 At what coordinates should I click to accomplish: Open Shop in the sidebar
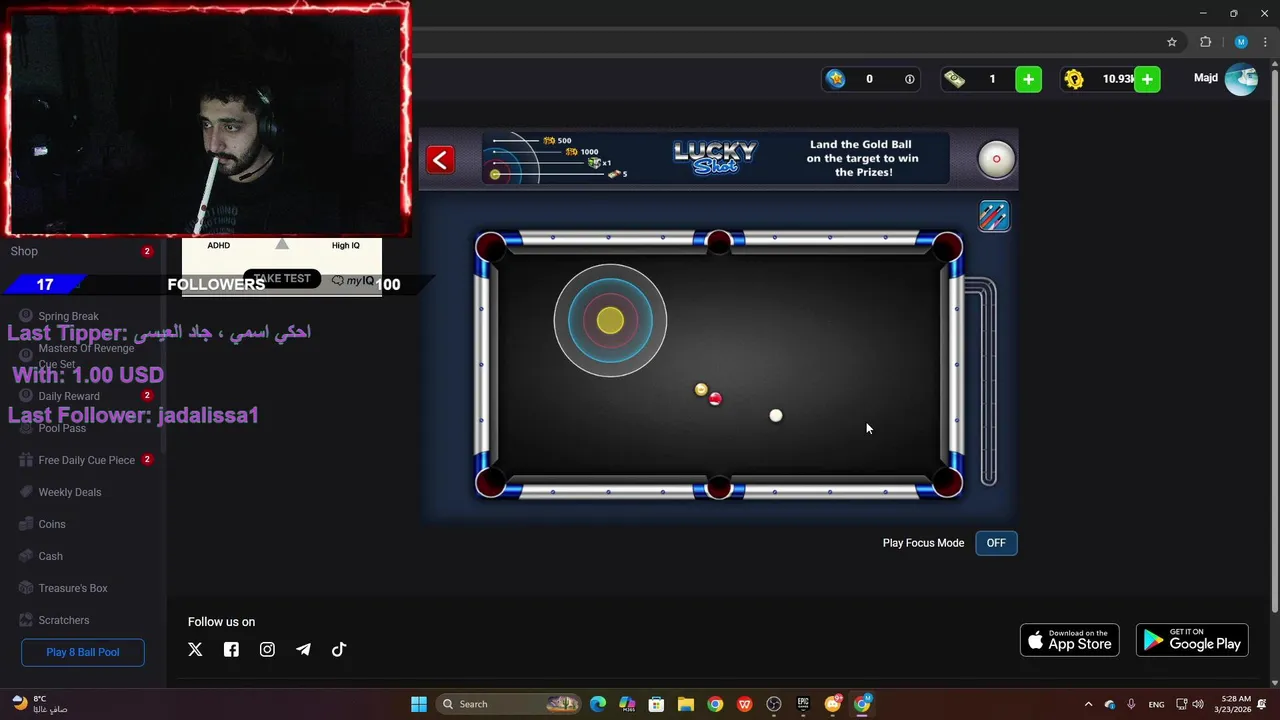(24, 251)
